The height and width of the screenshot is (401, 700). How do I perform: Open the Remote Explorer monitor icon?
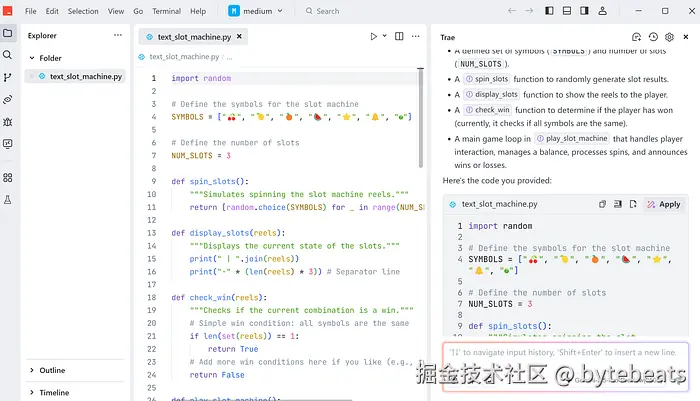pyautogui.click(x=8, y=143)
